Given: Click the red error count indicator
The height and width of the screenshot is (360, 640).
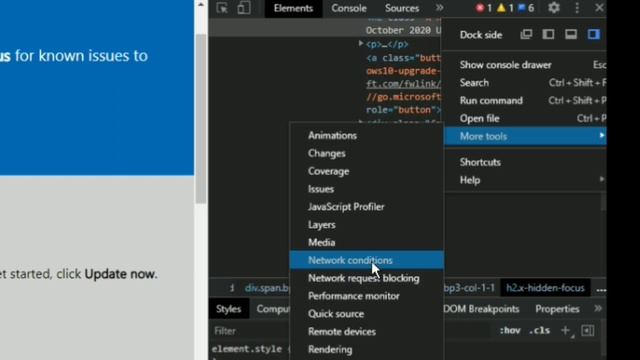Looking at the screenshot, I should click(484, 8).
